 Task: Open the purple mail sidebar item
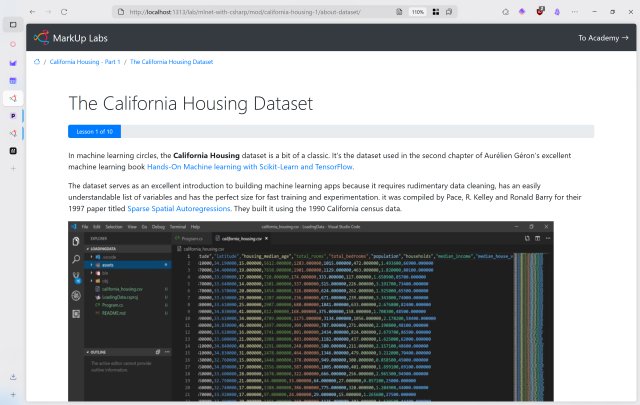[13, 63]
